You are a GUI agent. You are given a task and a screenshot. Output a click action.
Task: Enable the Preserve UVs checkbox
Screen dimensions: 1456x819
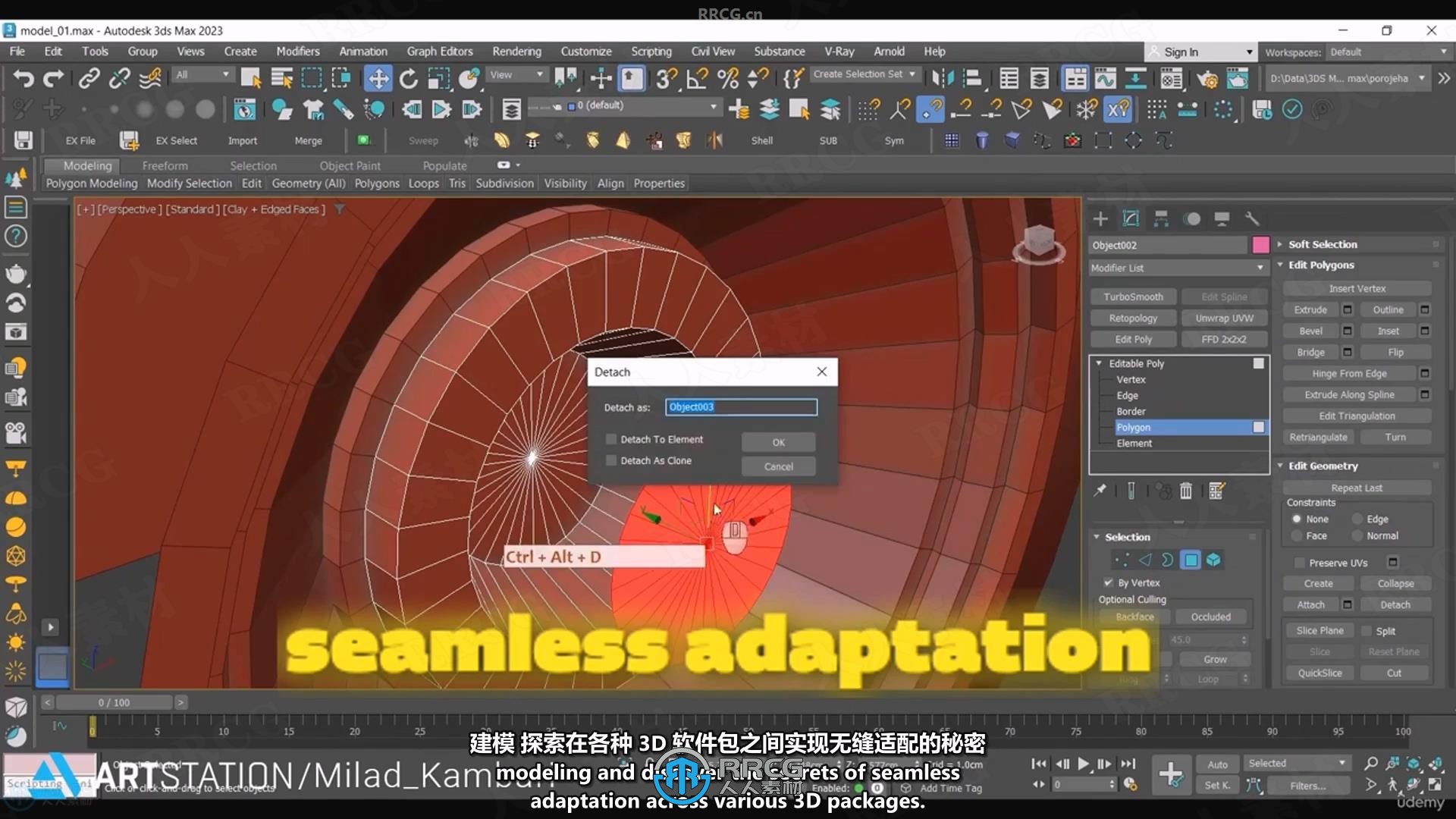coord(1300,563)
